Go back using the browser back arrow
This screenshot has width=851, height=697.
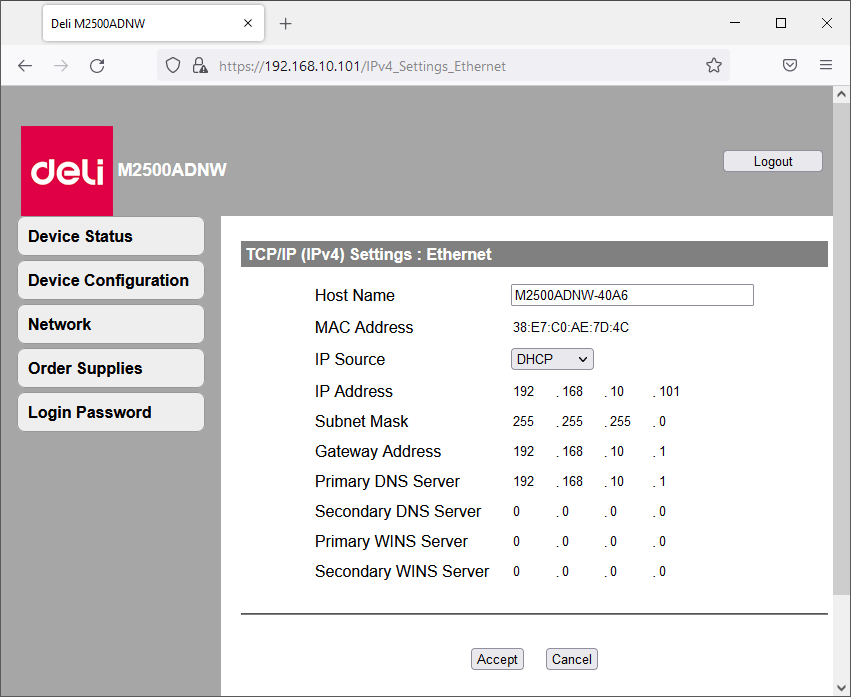click(x=25, y=66)
